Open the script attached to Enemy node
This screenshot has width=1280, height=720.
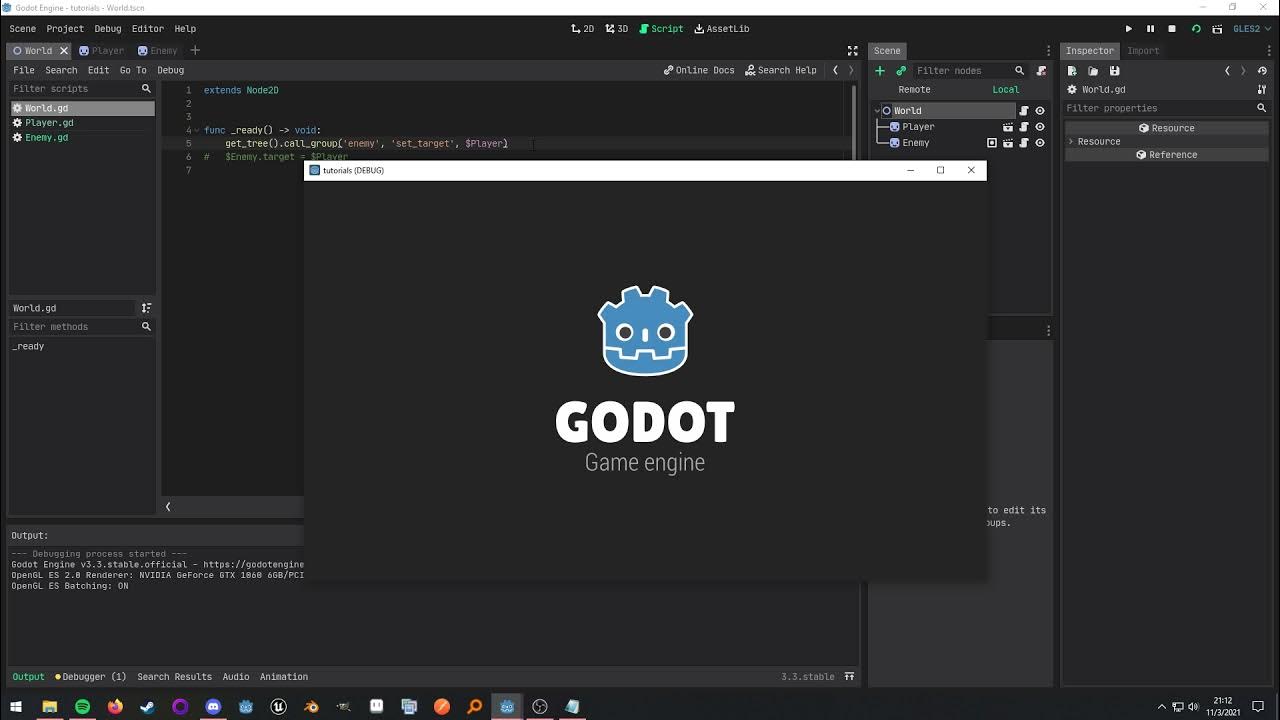click(1024, 143)
